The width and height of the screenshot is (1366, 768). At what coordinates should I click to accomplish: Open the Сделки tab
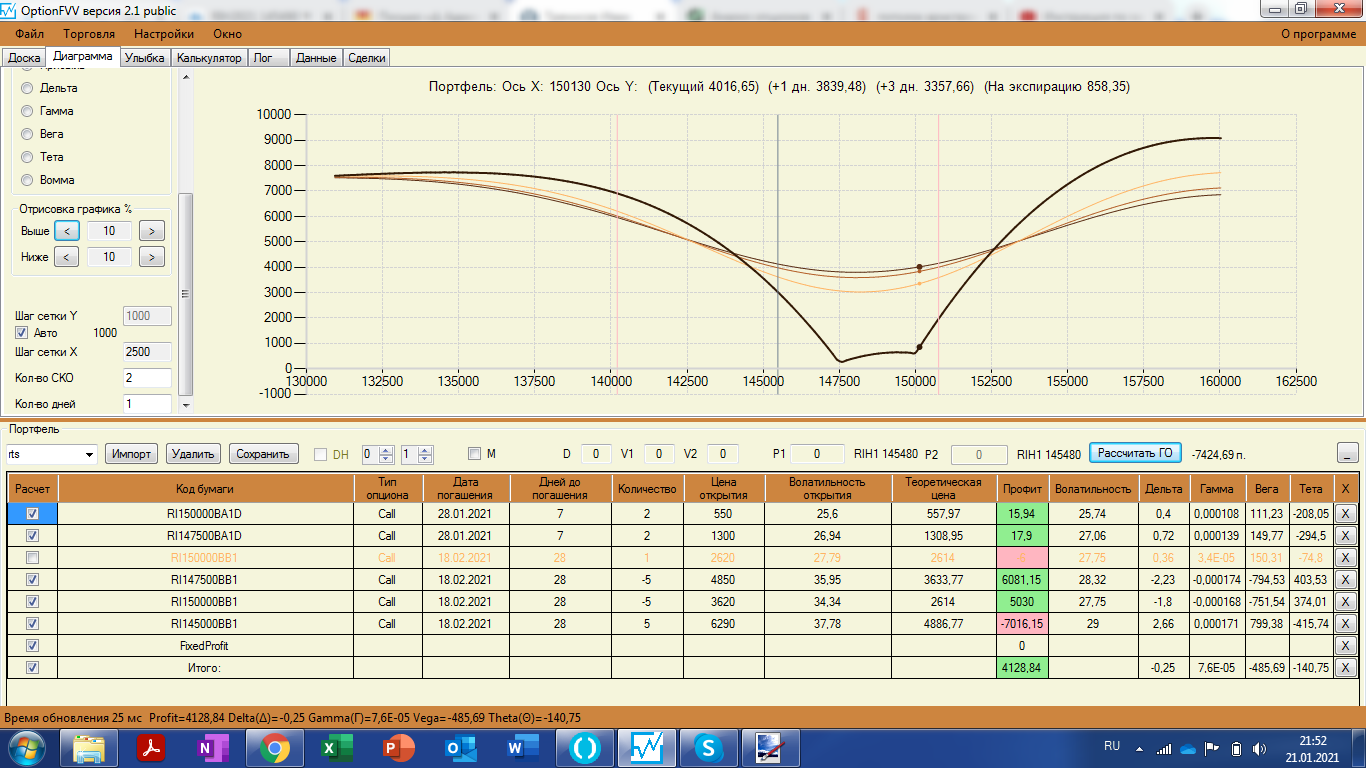pyautogui.click(x=367, y=58)
